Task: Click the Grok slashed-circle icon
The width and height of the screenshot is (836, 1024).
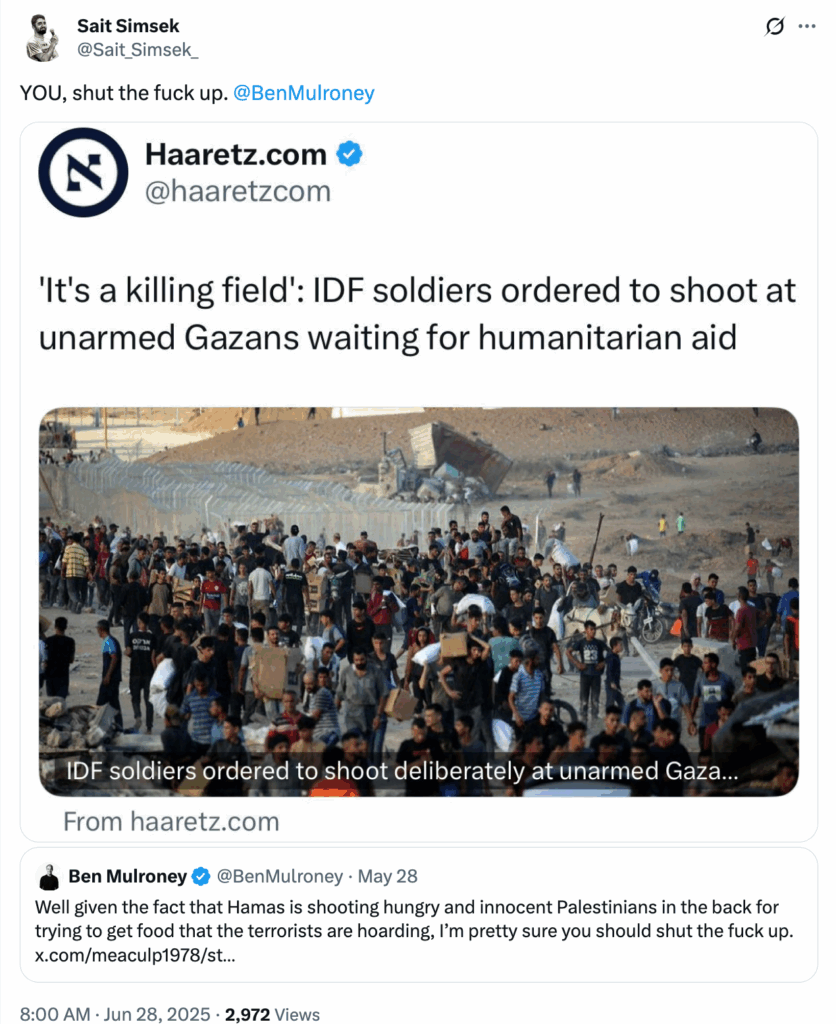Action: 775,27
